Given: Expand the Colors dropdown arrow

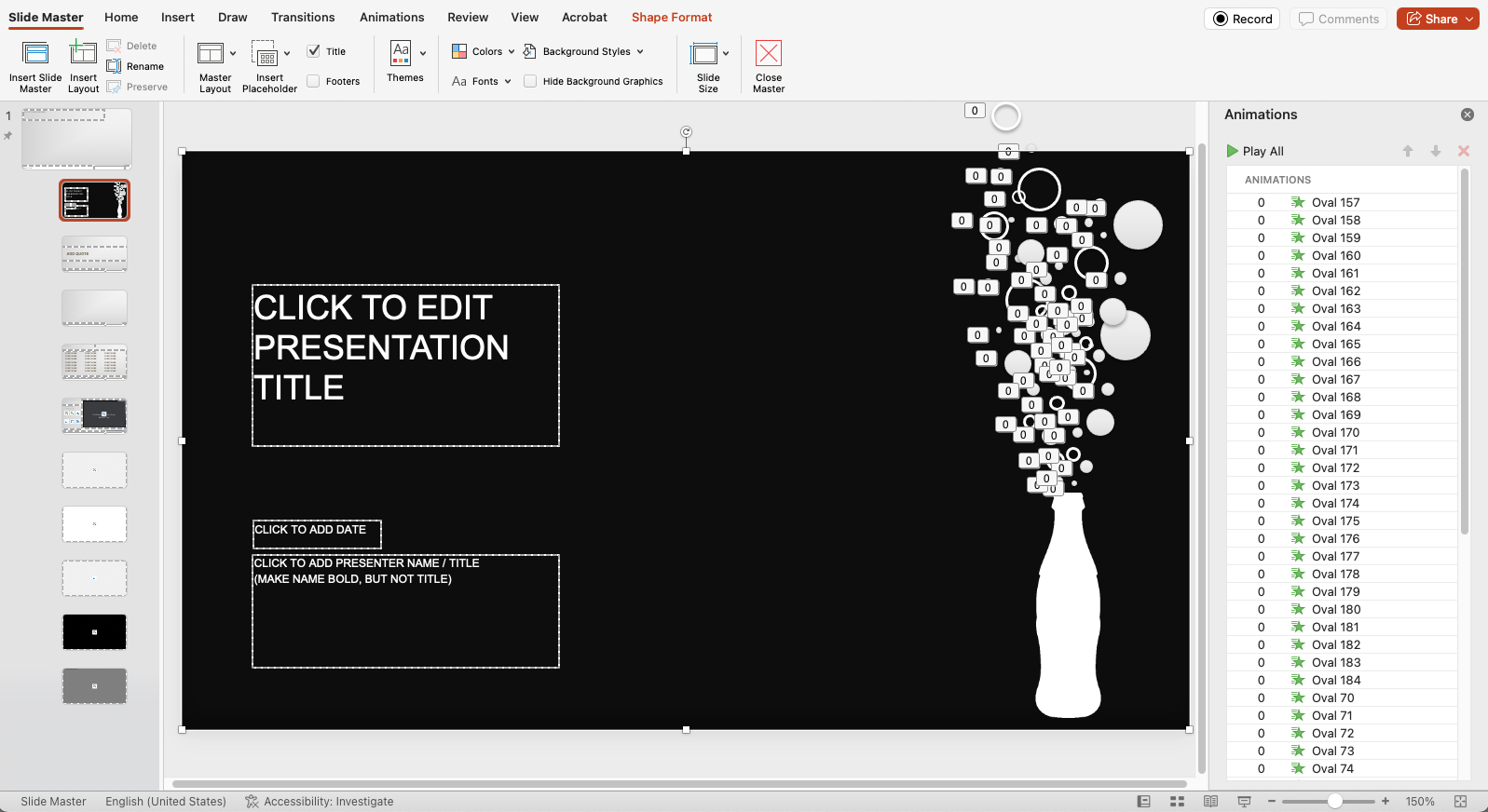Looking at the screenshot, I should pyautogui.click(x=512, y=52).
